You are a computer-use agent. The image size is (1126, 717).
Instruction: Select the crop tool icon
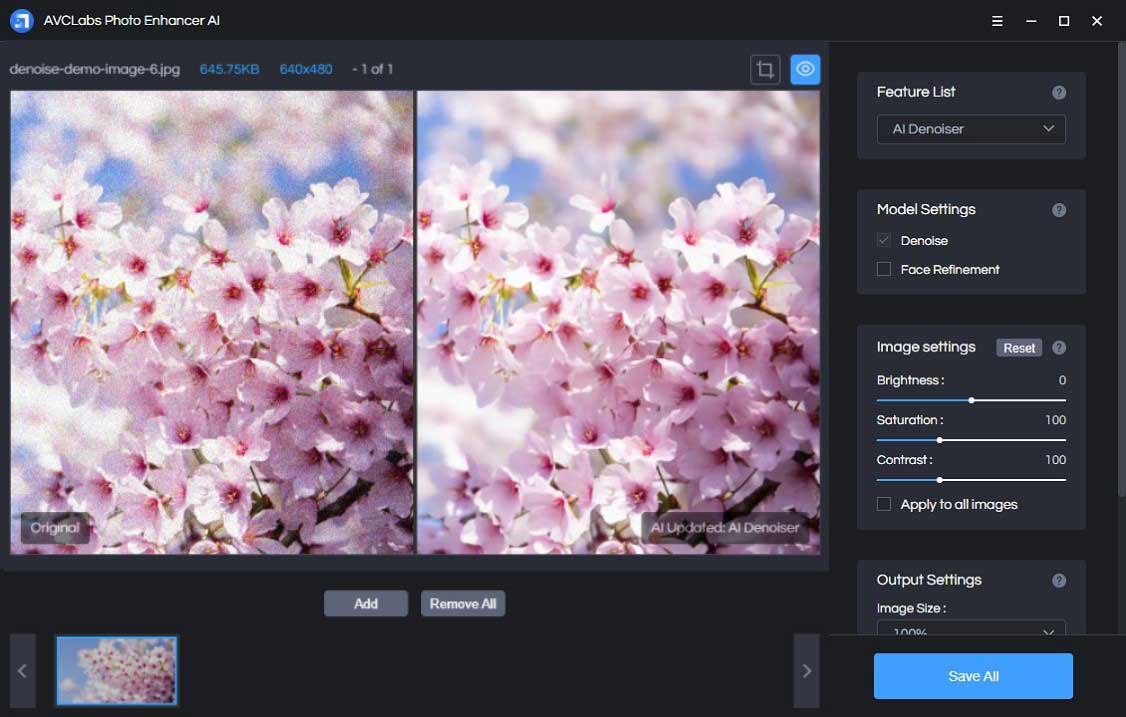765,70
